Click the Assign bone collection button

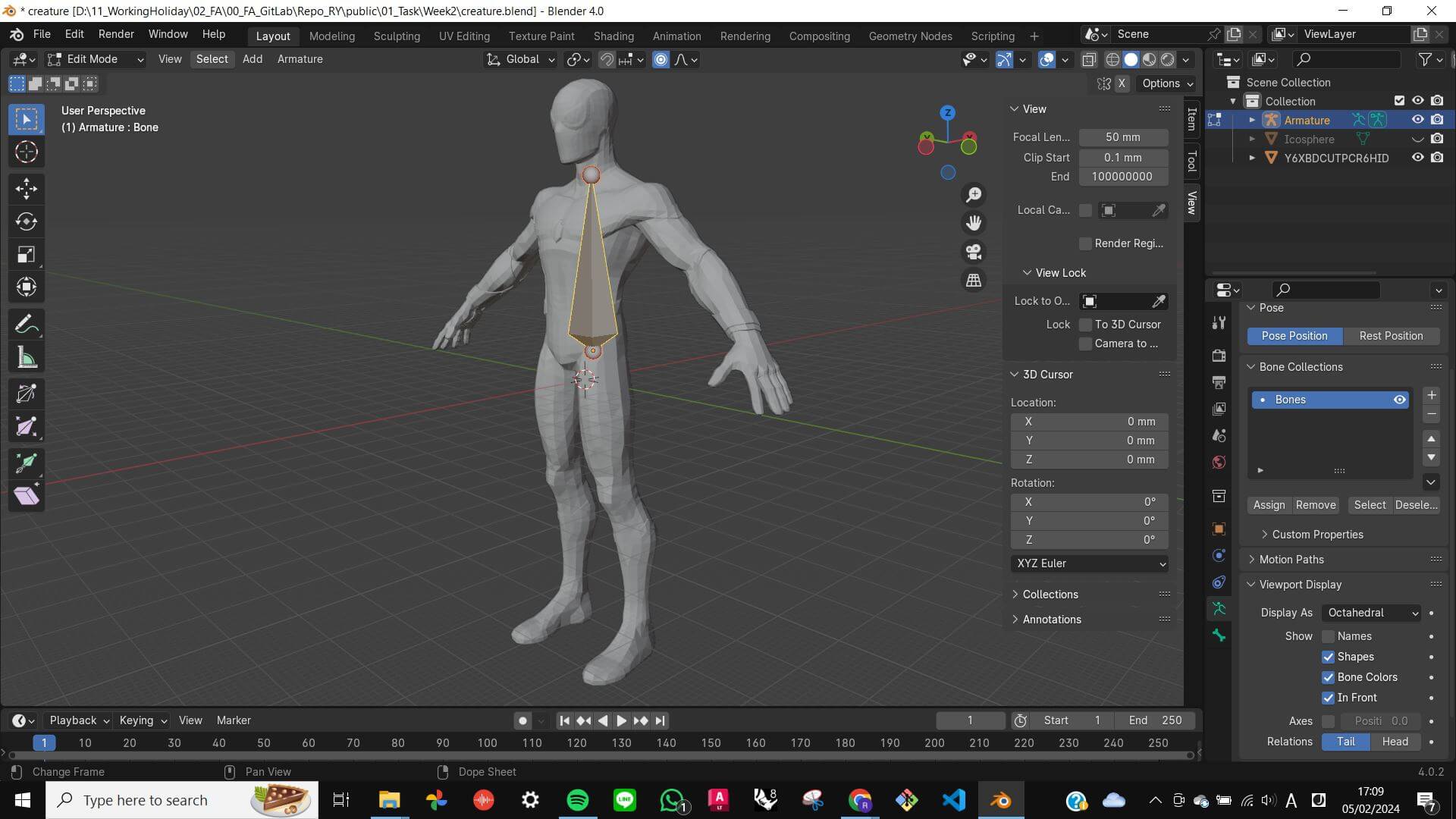point(1269,505)
